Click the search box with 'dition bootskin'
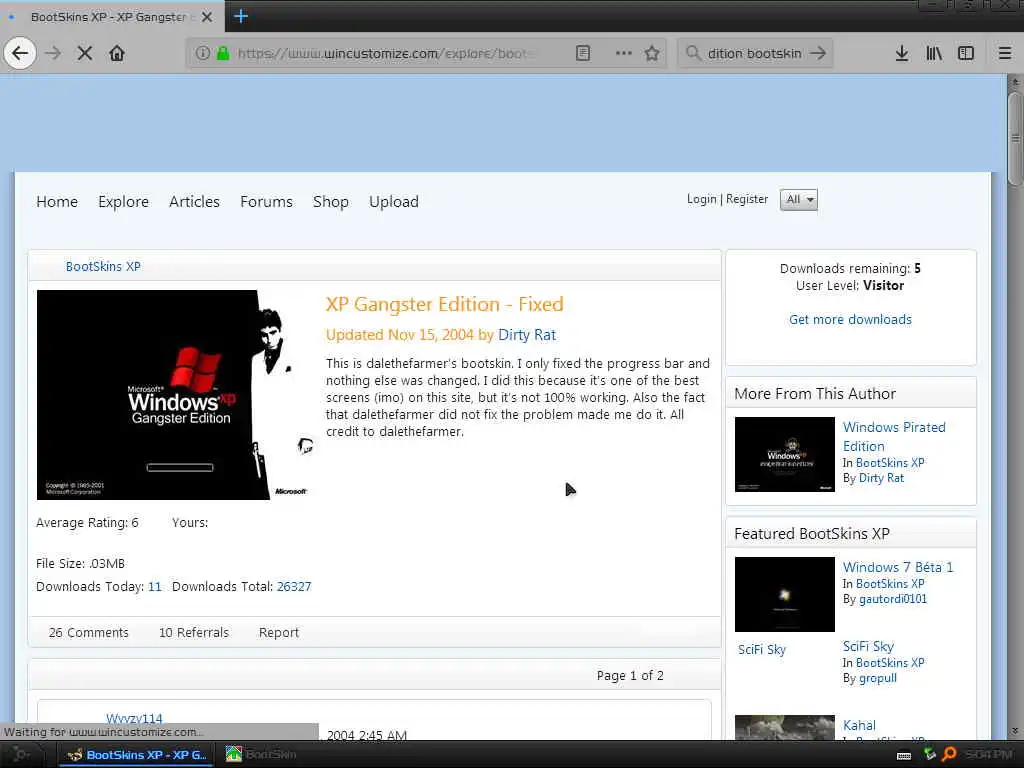Viewport: 1024px width, 768px height. [x=754, y=53]
